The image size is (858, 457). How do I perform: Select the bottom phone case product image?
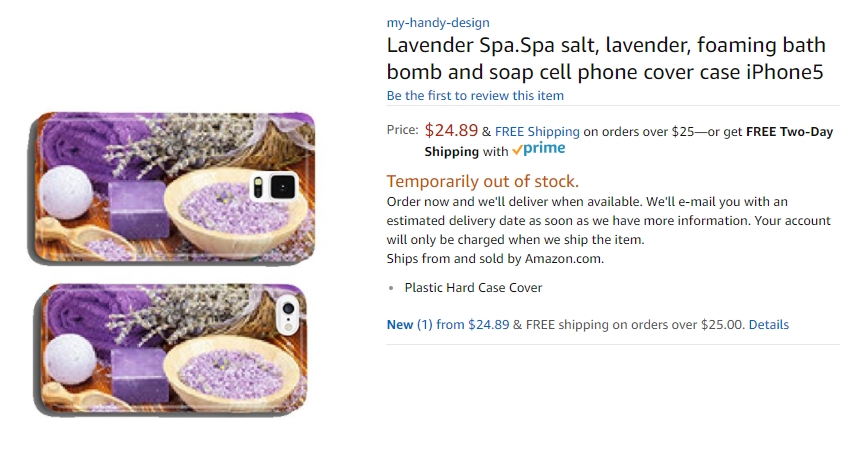(x=171, y=350)
